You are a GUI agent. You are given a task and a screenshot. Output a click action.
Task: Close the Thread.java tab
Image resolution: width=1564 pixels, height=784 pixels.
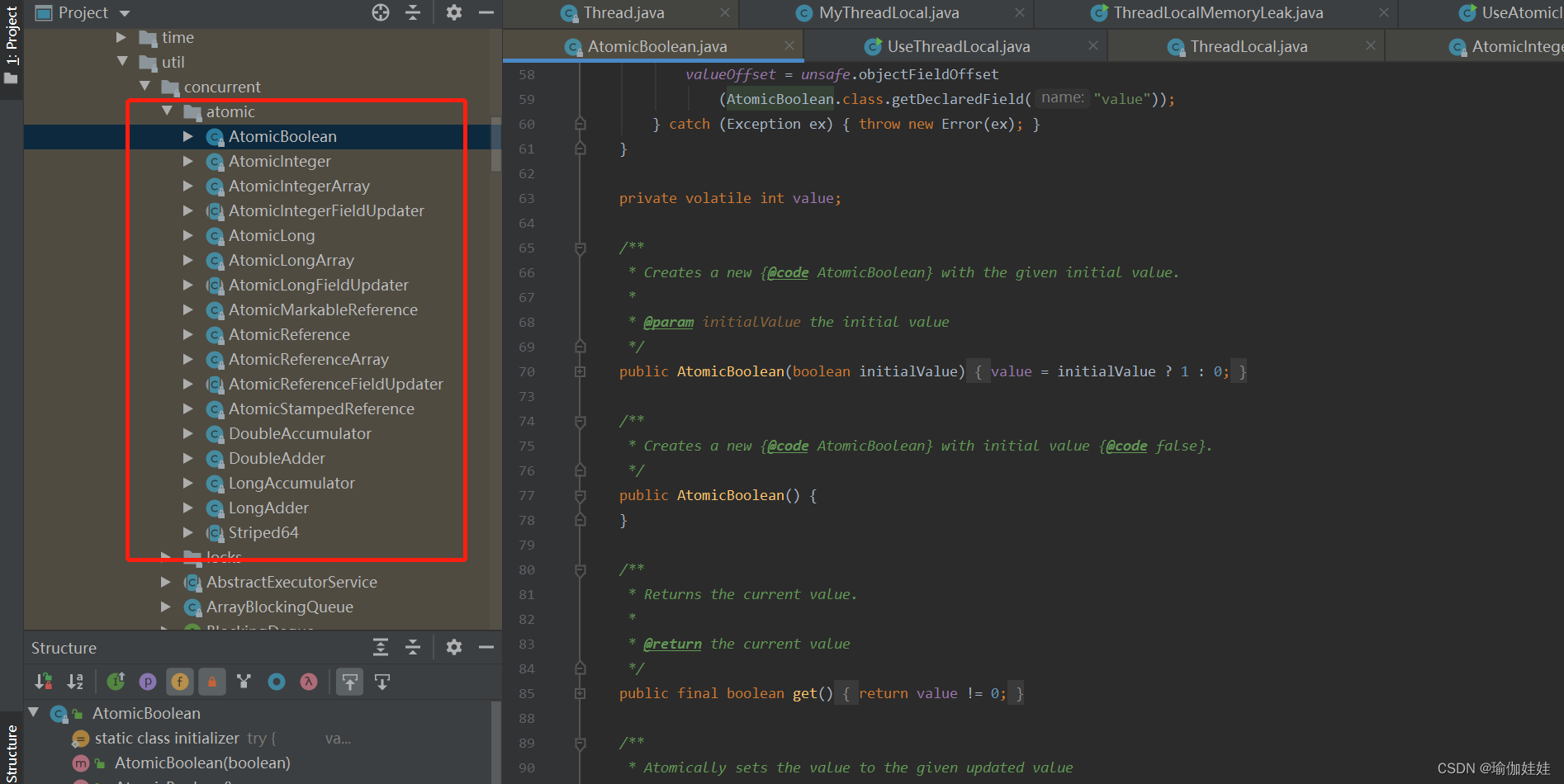[724, 12]
